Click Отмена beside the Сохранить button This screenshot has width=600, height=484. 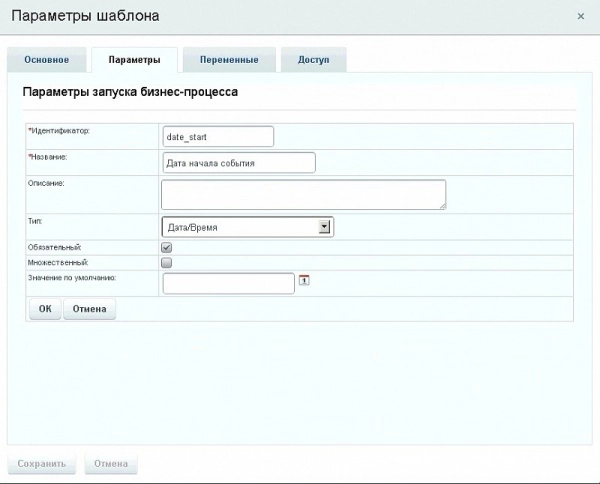click(110, 464)
